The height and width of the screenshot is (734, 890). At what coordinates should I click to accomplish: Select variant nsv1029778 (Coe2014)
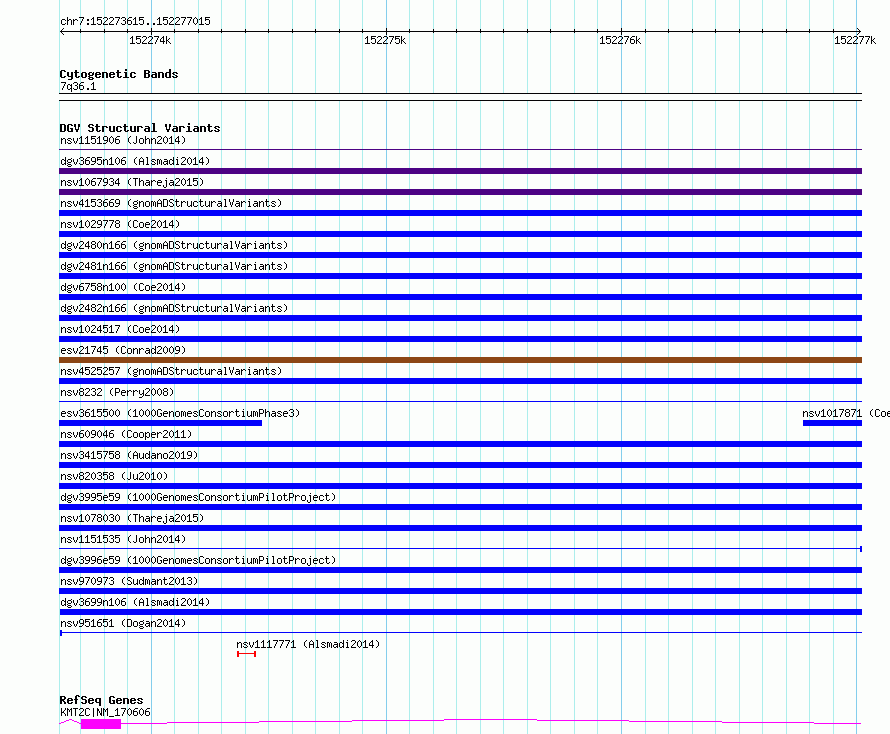coord(120,224)
